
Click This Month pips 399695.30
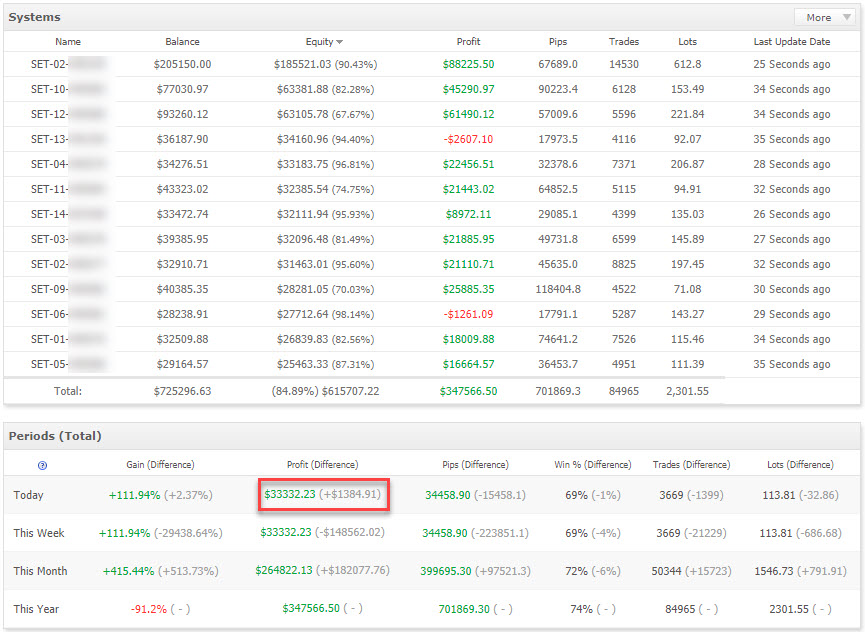click(x=446, y=571)
